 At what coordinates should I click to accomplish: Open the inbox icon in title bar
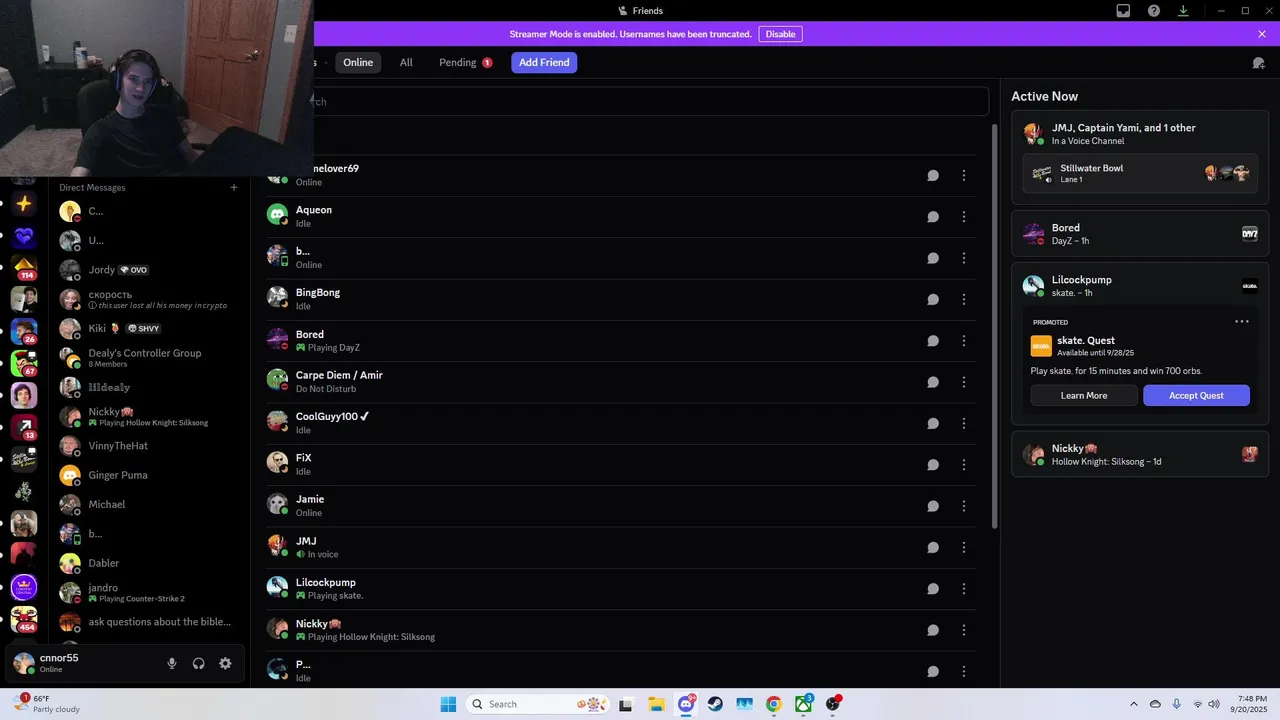click(x=1123, y=11)
